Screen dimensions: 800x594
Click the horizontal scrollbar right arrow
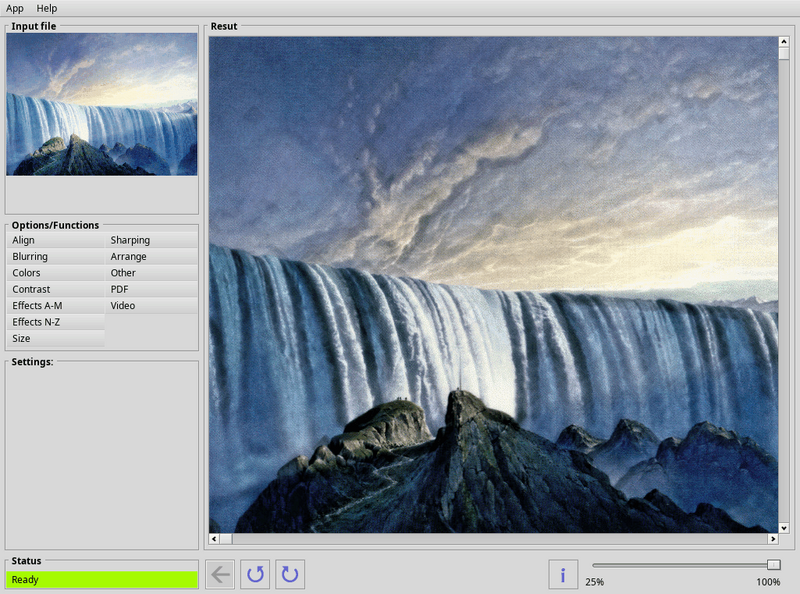pos(773,538)
